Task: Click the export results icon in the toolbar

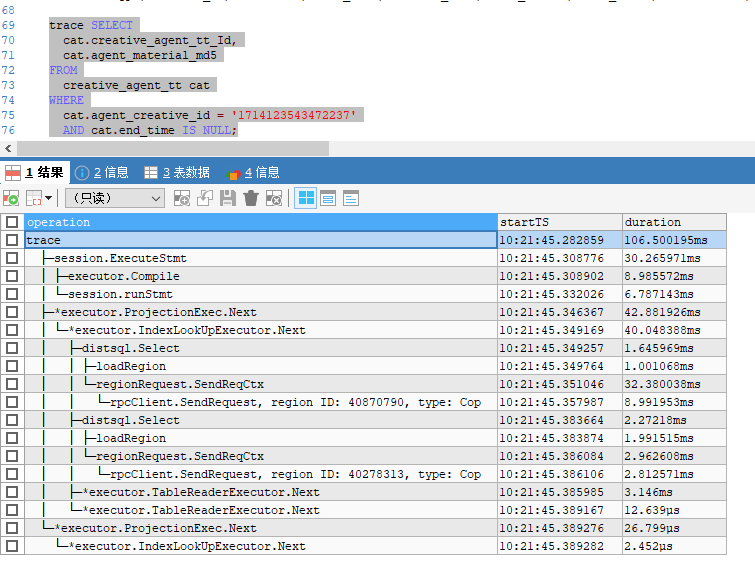Action: [x=11, y=198]
